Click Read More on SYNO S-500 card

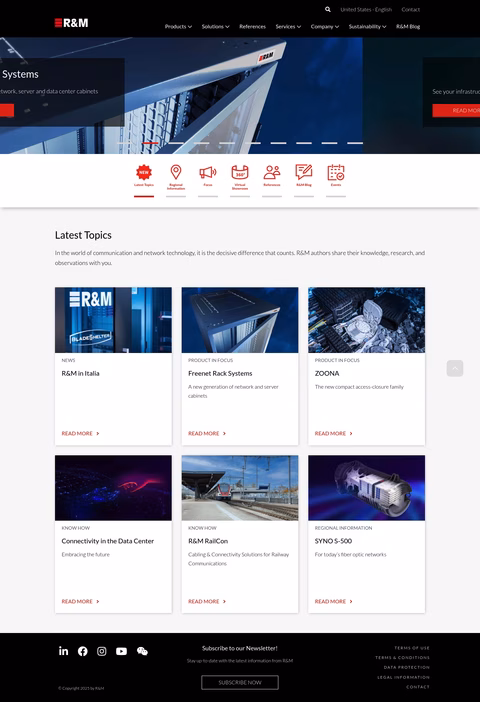[334, 601]
